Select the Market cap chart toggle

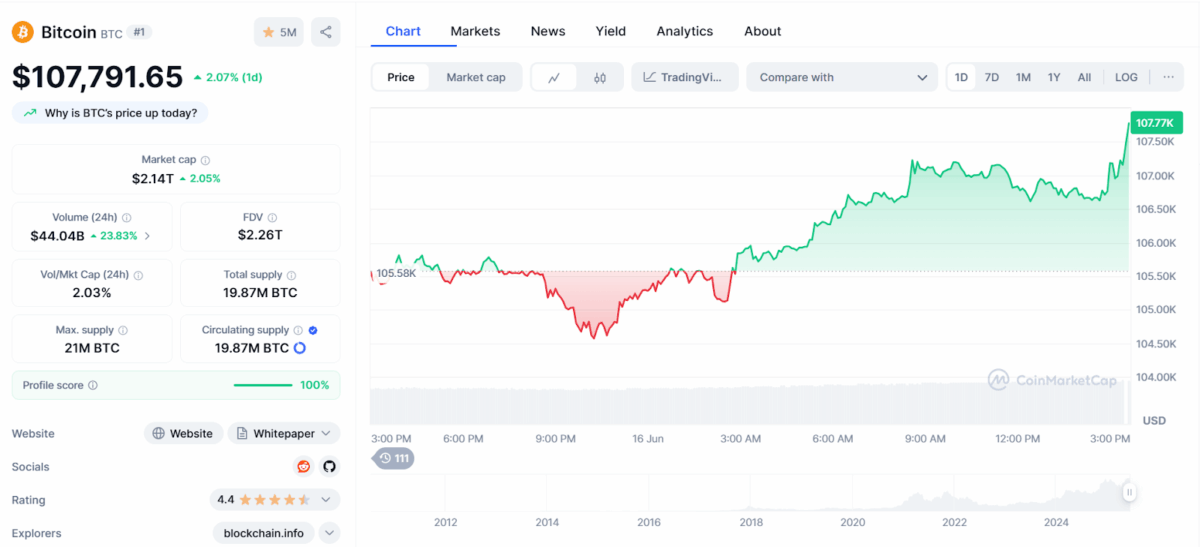pos(476,77)
